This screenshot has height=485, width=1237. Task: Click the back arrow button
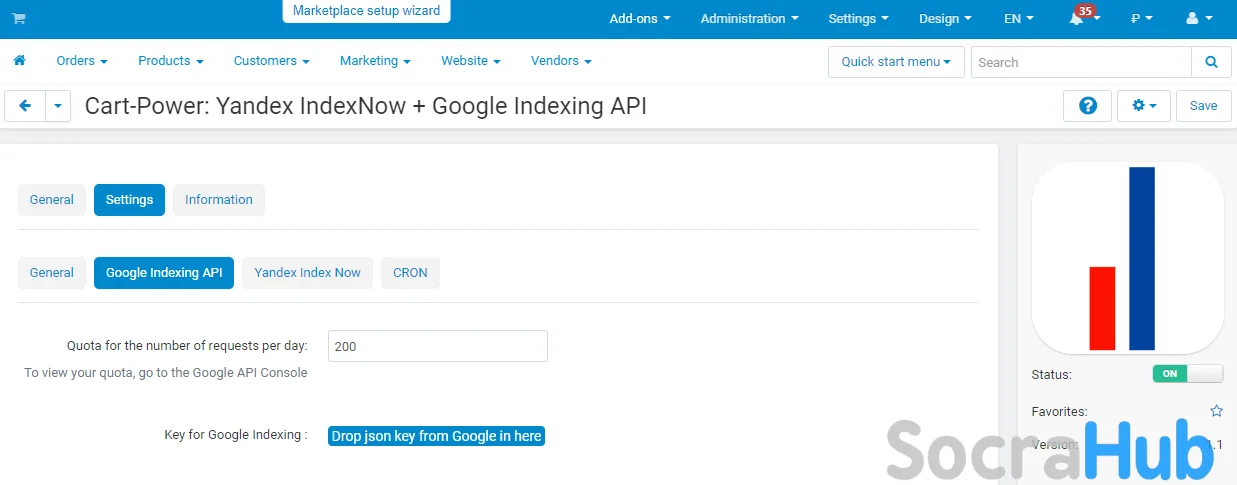pyautogui.click(x=25, y=106)
